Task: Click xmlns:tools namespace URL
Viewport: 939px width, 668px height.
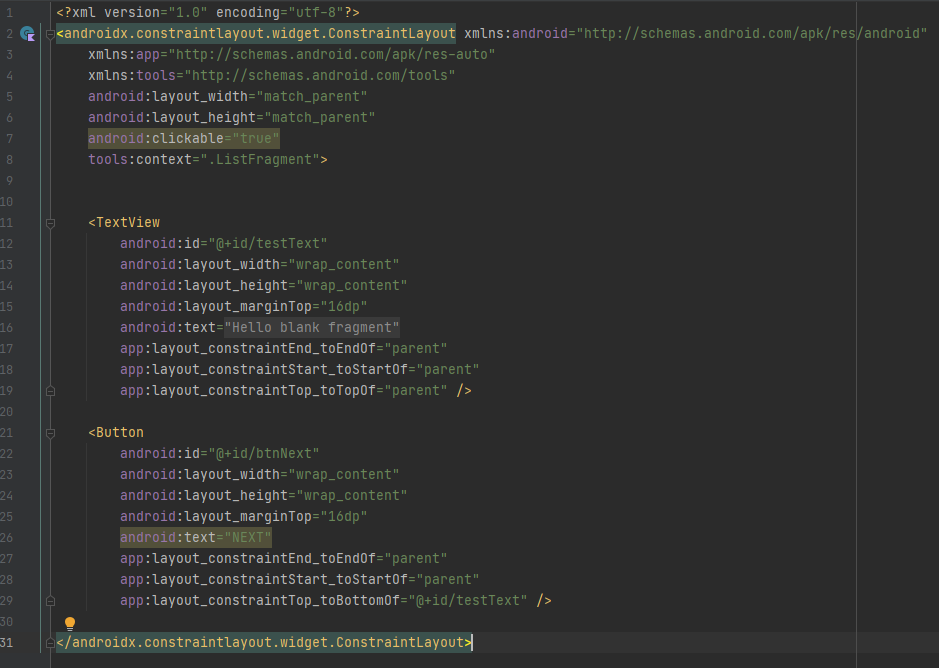Action: tap(320, 75)
